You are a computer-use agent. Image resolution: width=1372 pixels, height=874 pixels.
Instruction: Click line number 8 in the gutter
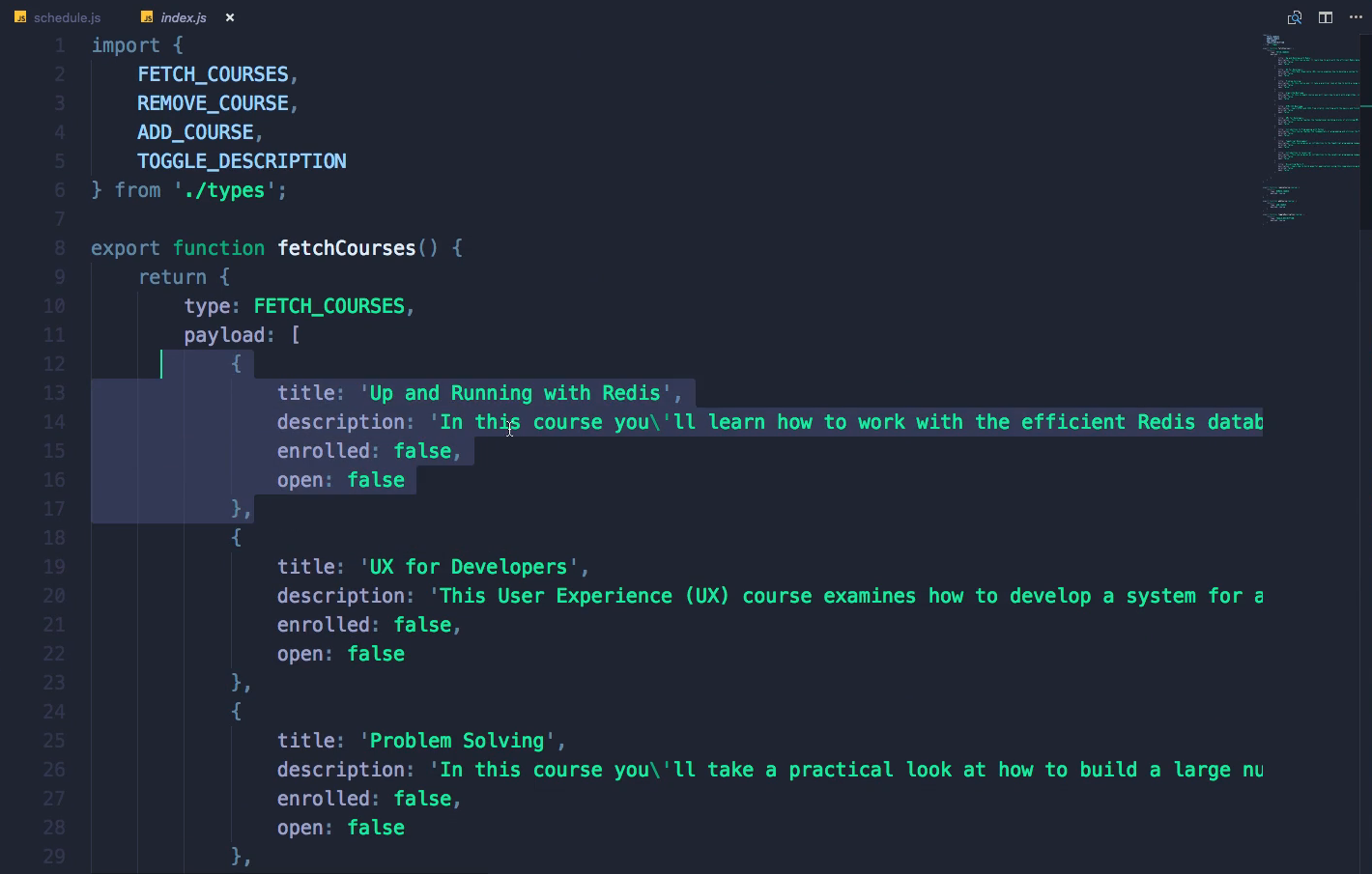(60, 248)
